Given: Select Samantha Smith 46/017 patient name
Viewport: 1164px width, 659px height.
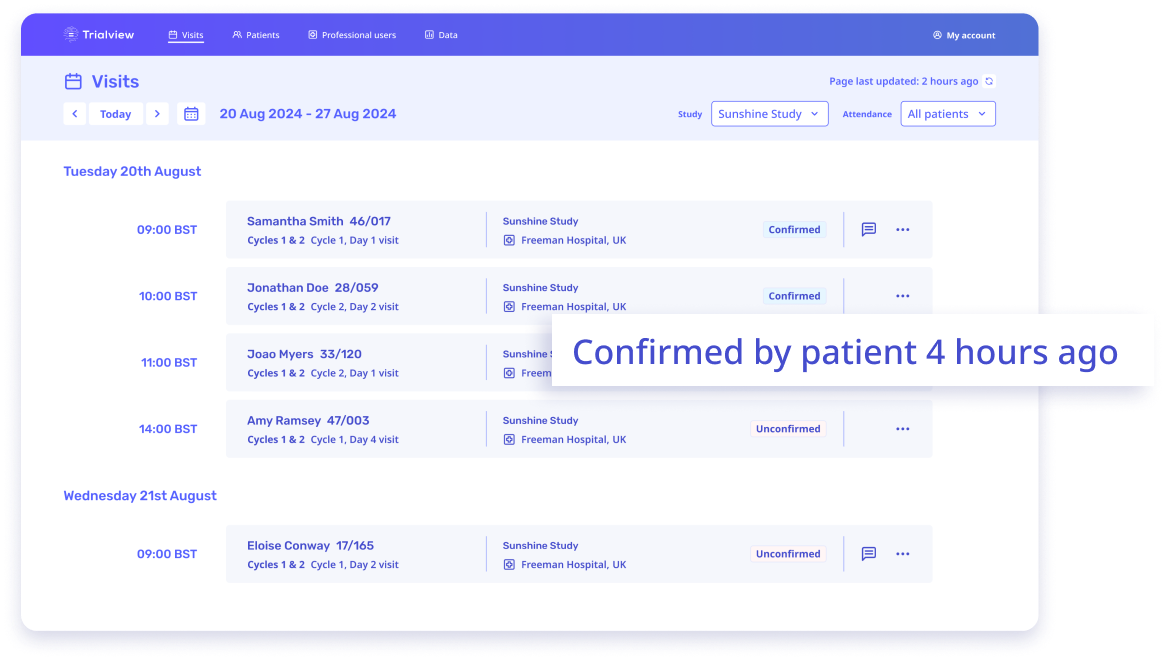Looking at the screenshot, I should (x=318, y=221).
